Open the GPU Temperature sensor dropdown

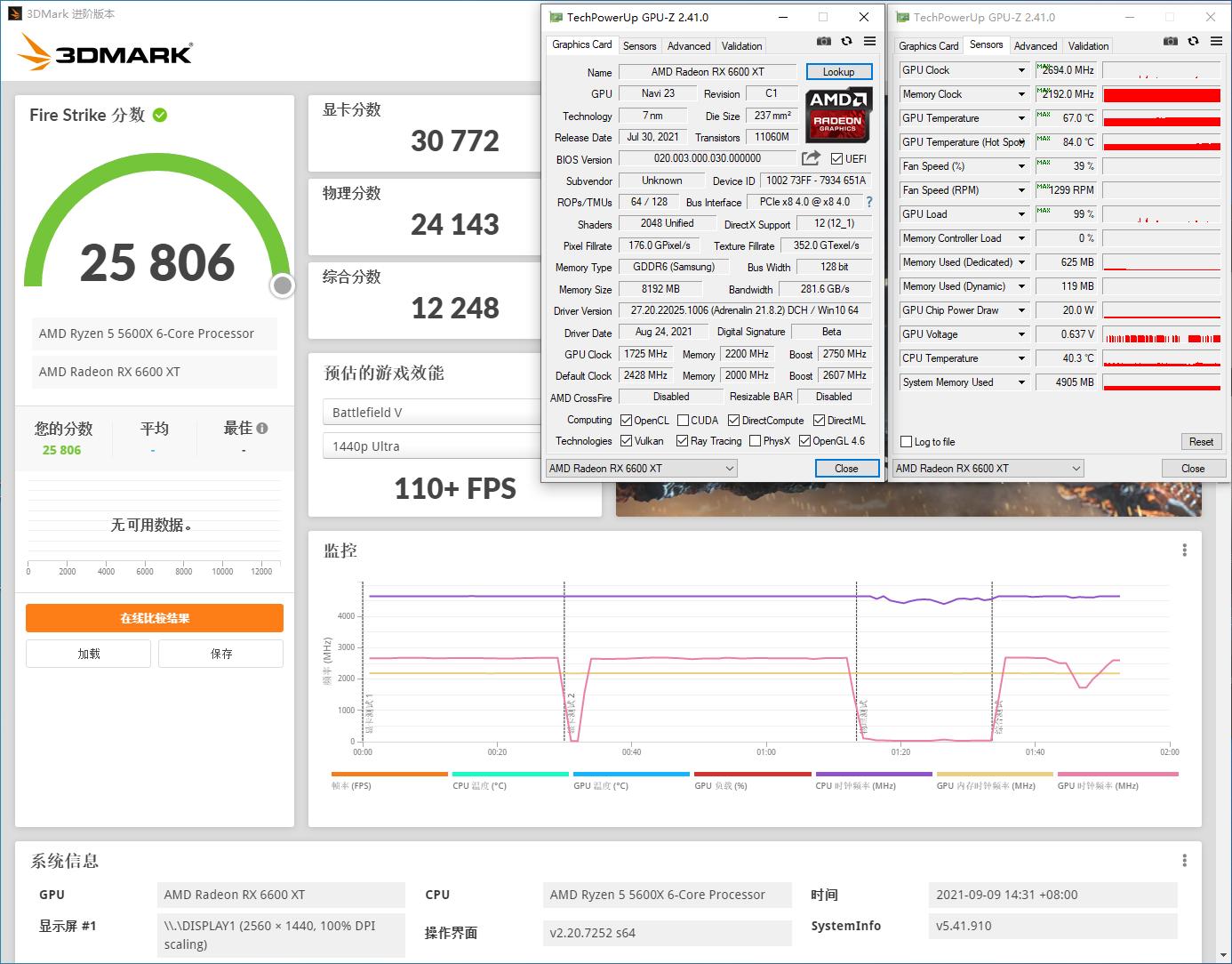(1021, 118)
